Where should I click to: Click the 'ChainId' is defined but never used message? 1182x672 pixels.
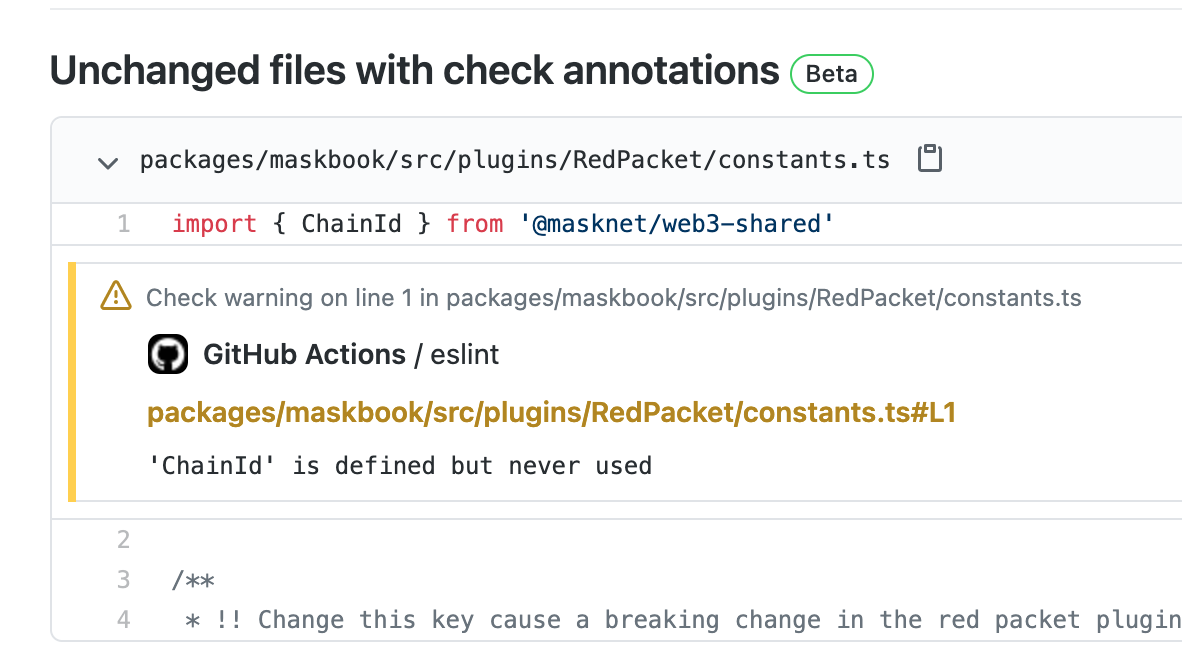click(x=400, y=465)
